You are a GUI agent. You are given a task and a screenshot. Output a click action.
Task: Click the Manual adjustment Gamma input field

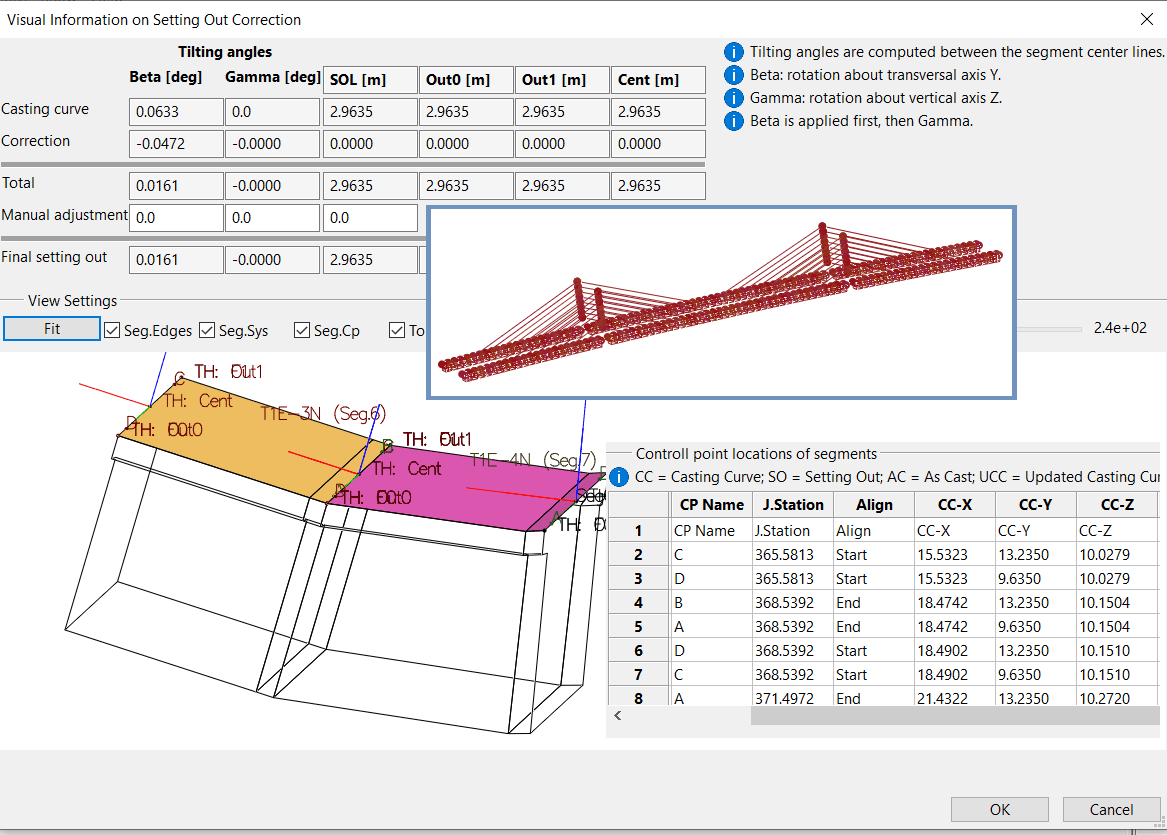click(272, 217)
